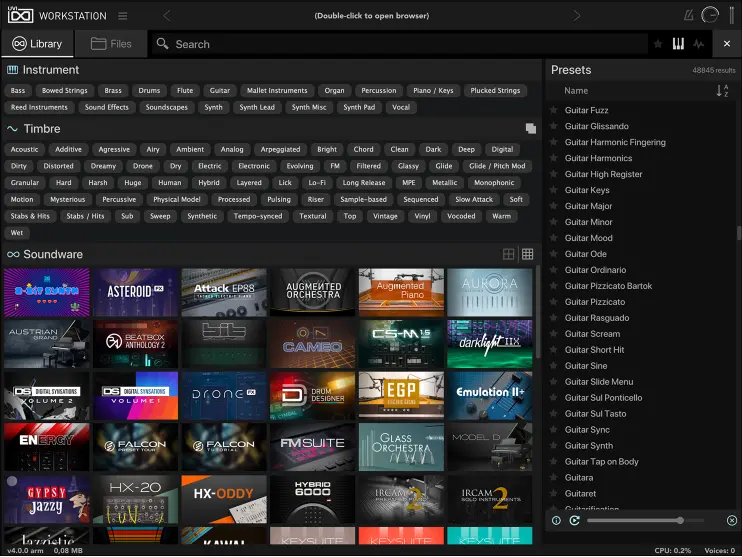Viewport: 742px width, 557px height.
Task: Filter by the Guitar instrument tag
Action: (x=220, y=91)
